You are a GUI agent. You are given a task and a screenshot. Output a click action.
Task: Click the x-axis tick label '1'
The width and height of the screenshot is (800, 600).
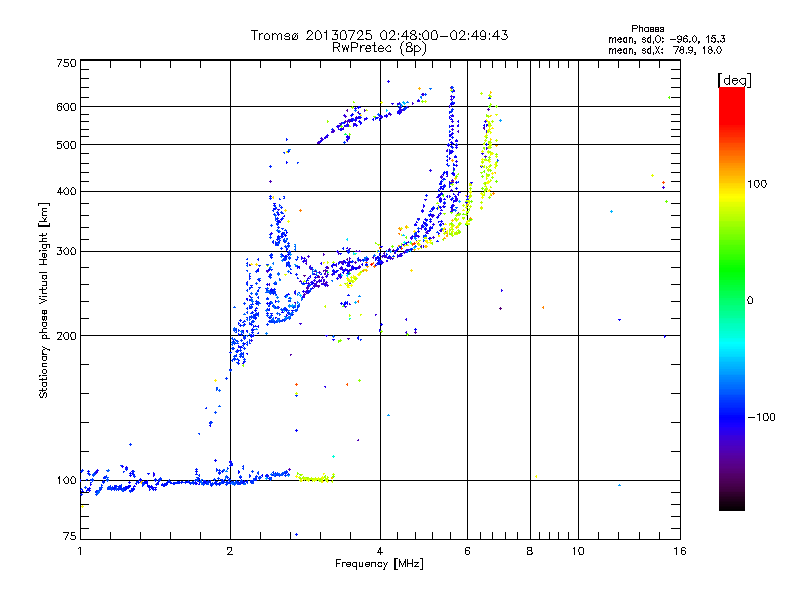click(80, 551)
